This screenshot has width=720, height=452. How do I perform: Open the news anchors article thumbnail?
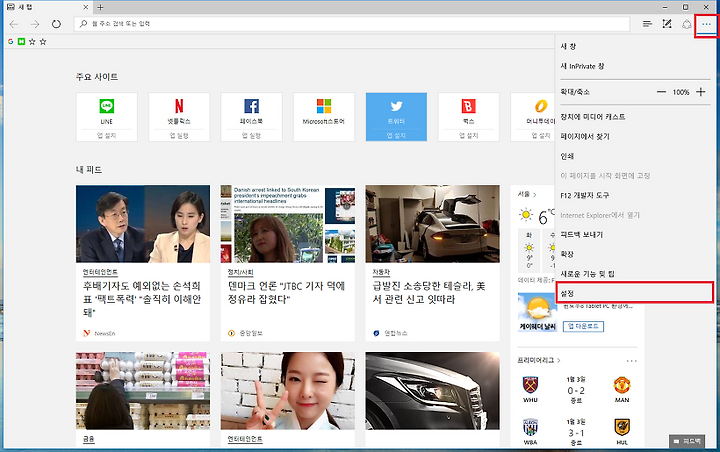(x=143, y=224)
